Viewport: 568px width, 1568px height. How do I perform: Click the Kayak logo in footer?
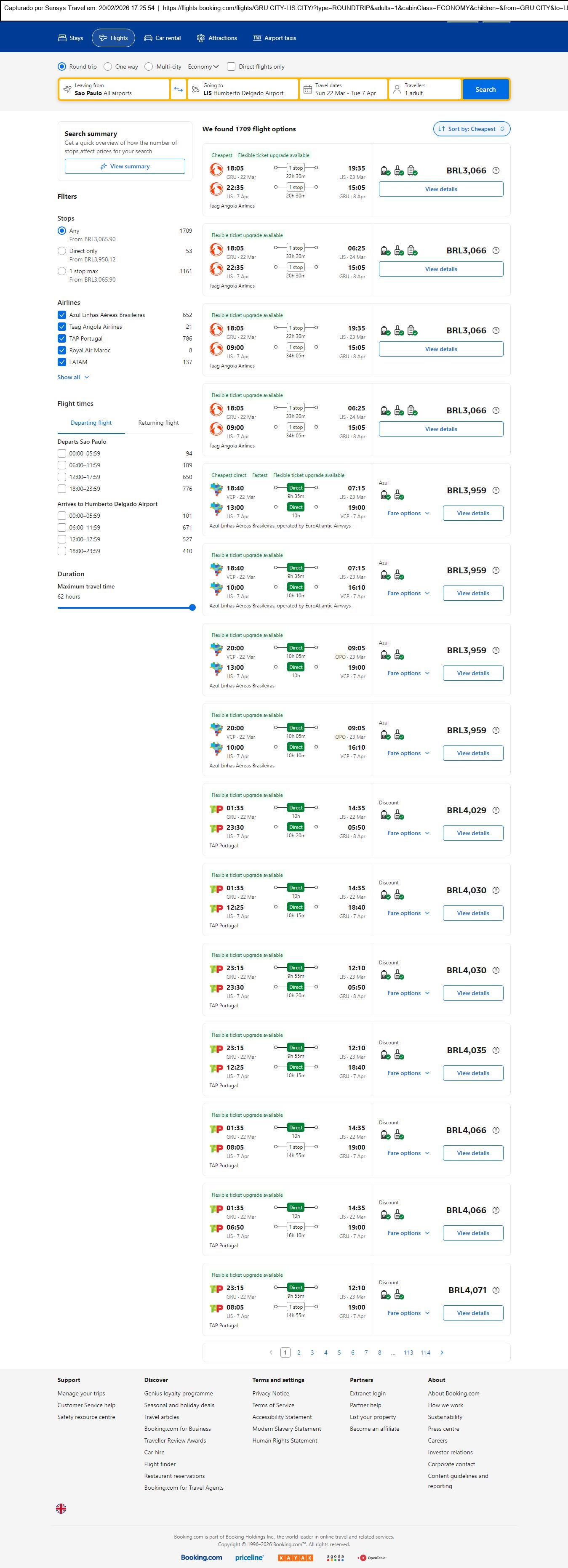[x=295, y=1557]
